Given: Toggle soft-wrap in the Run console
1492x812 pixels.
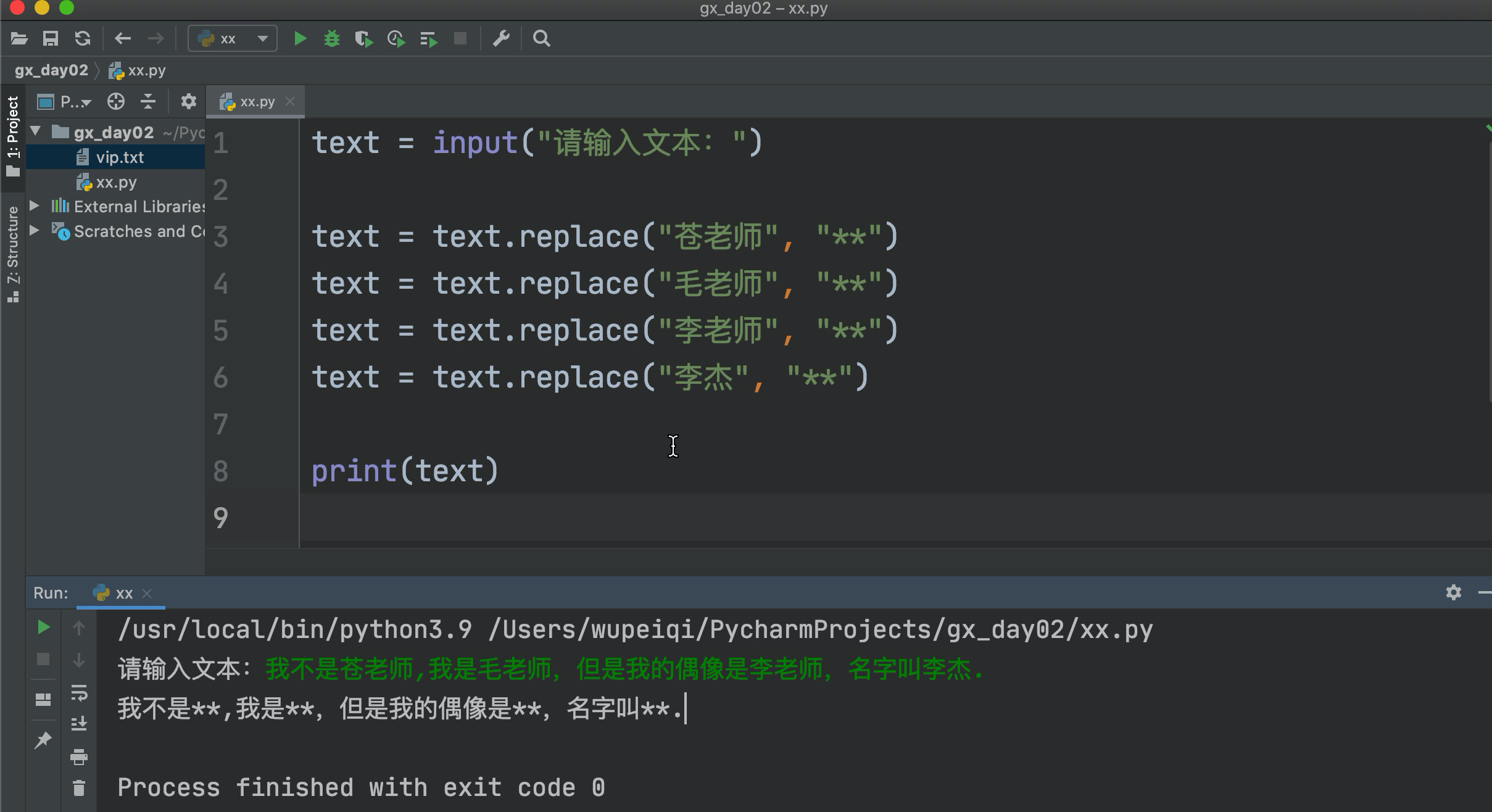Looking at the screenshot, I should pyautogui.click(x=79, y=693).
